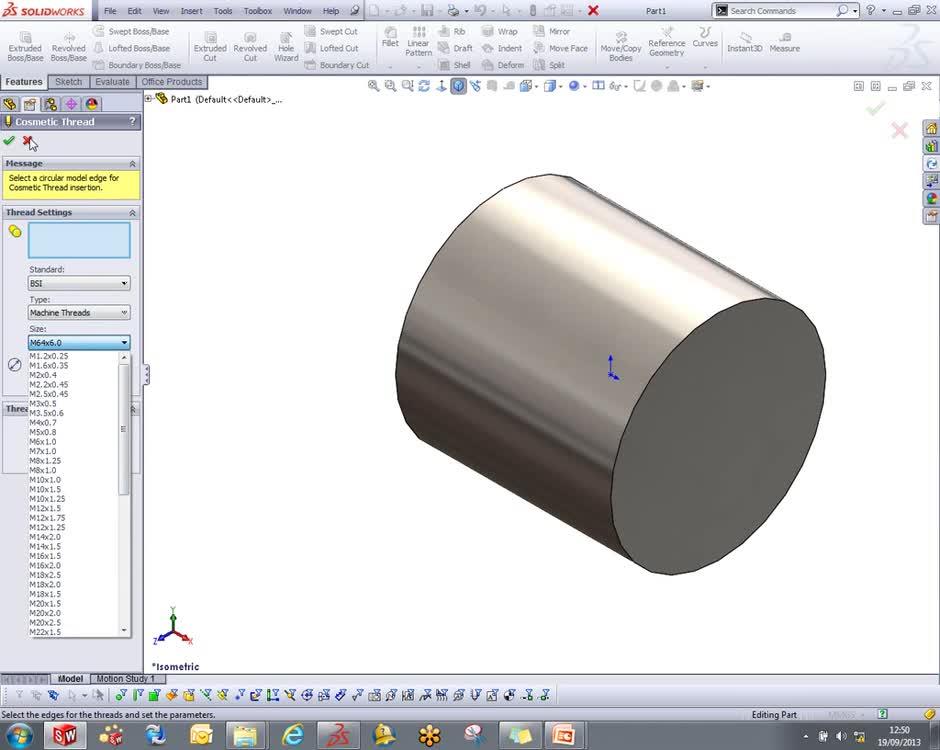
Task: Choose M16x2.0 thread size
Action: pos(46,565)
